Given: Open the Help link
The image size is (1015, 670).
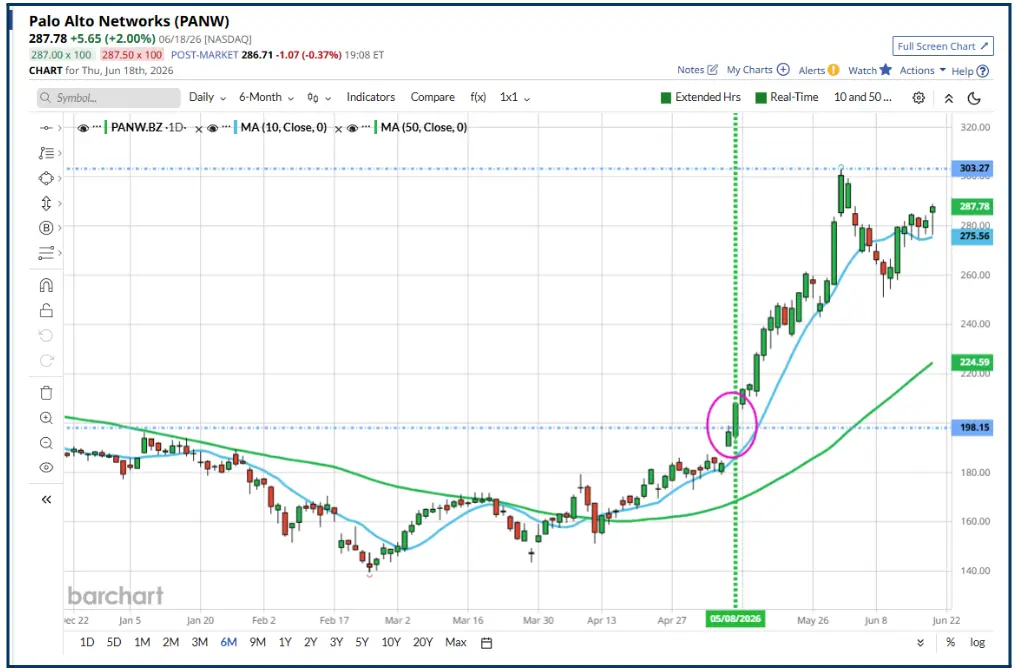Looking at the screenshot, I should tap(970, 71).
